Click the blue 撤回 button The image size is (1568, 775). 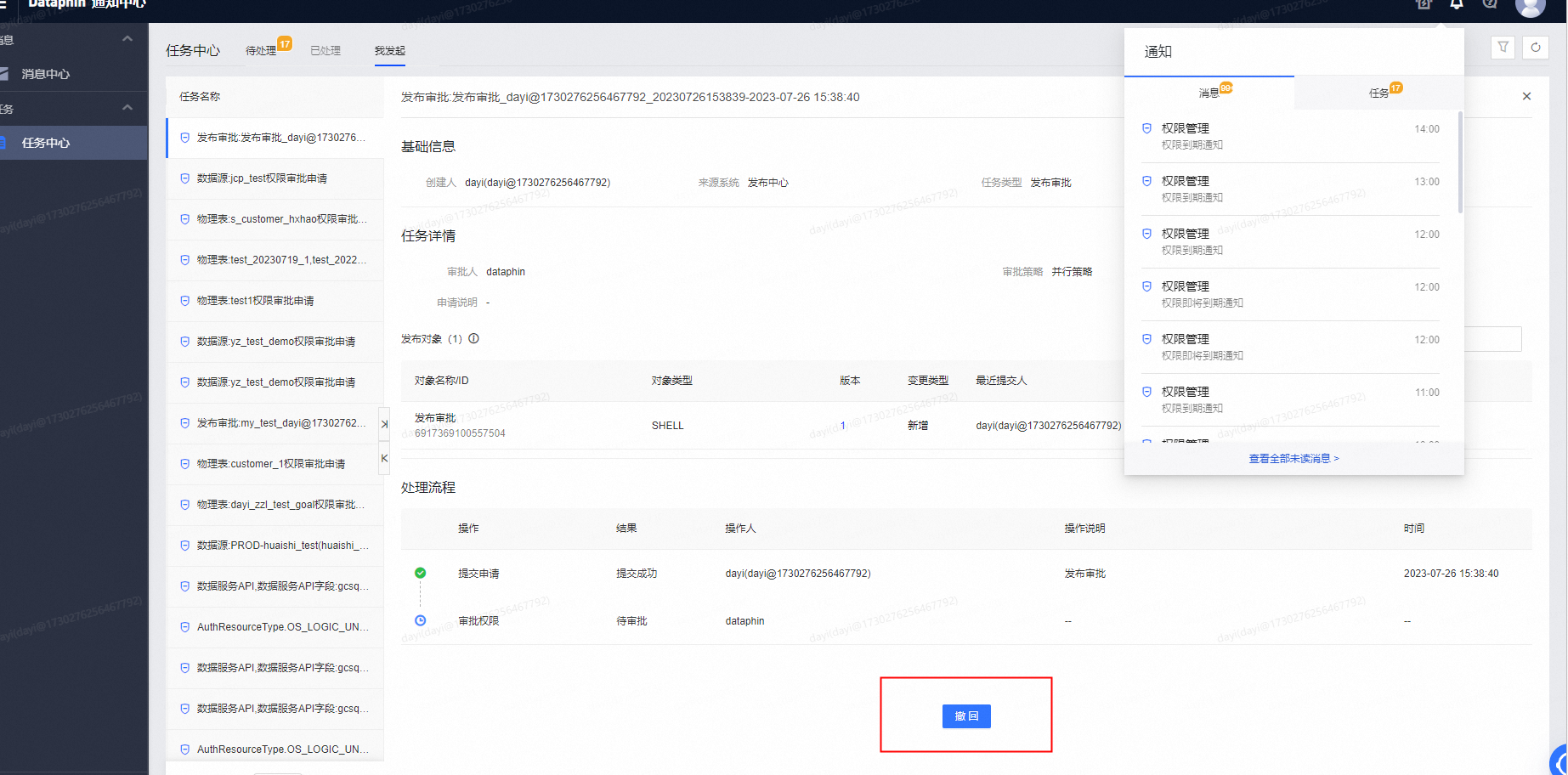[x=966, y=716]
